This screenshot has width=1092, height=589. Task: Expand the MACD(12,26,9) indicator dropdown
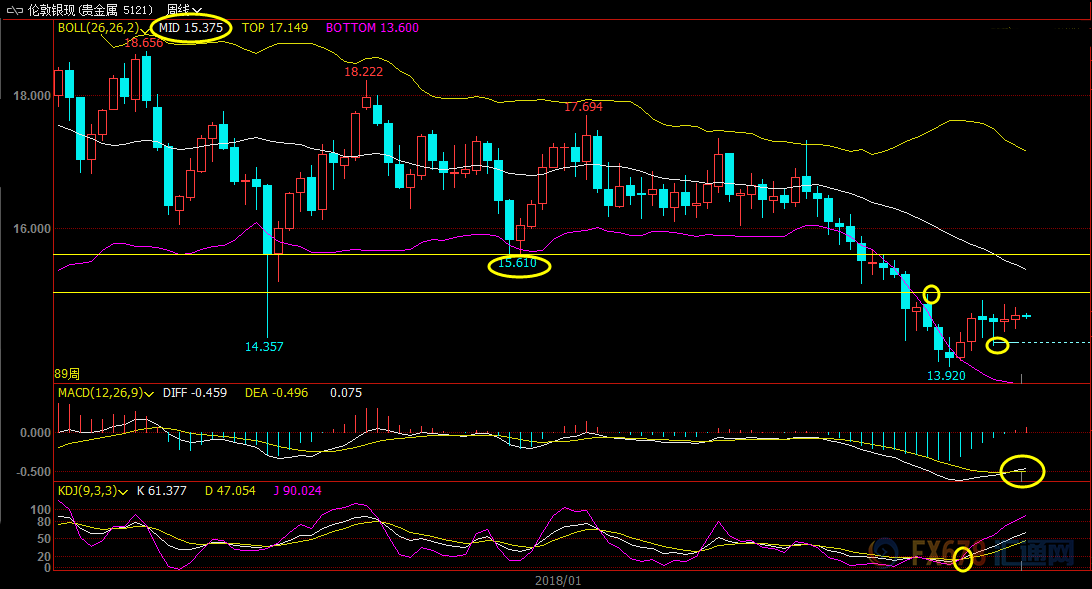tap(149, 393)
